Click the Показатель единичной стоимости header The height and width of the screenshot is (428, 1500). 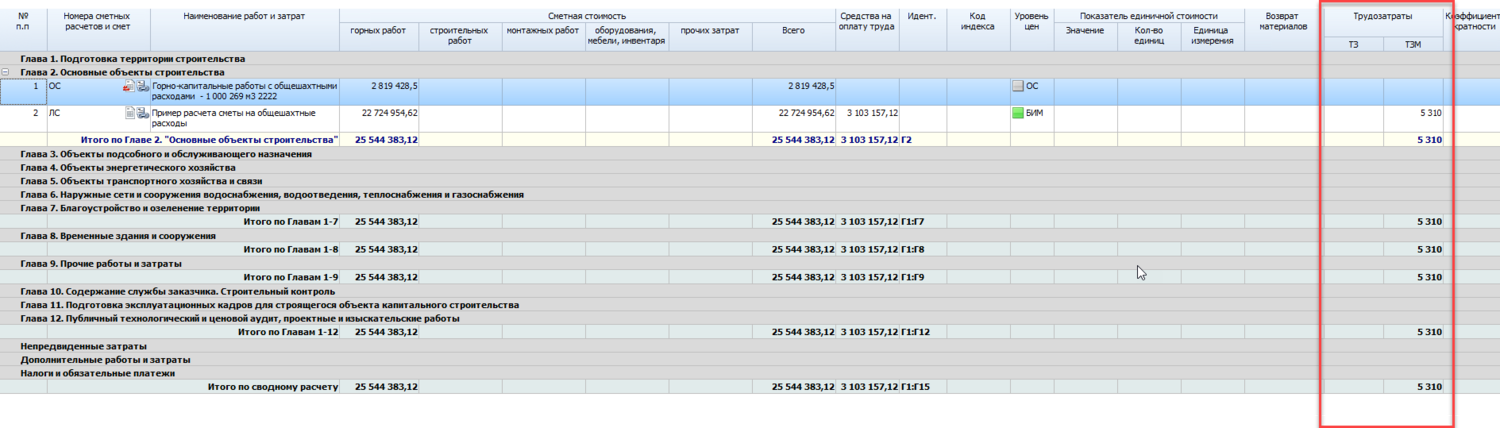click(1148, 17)
